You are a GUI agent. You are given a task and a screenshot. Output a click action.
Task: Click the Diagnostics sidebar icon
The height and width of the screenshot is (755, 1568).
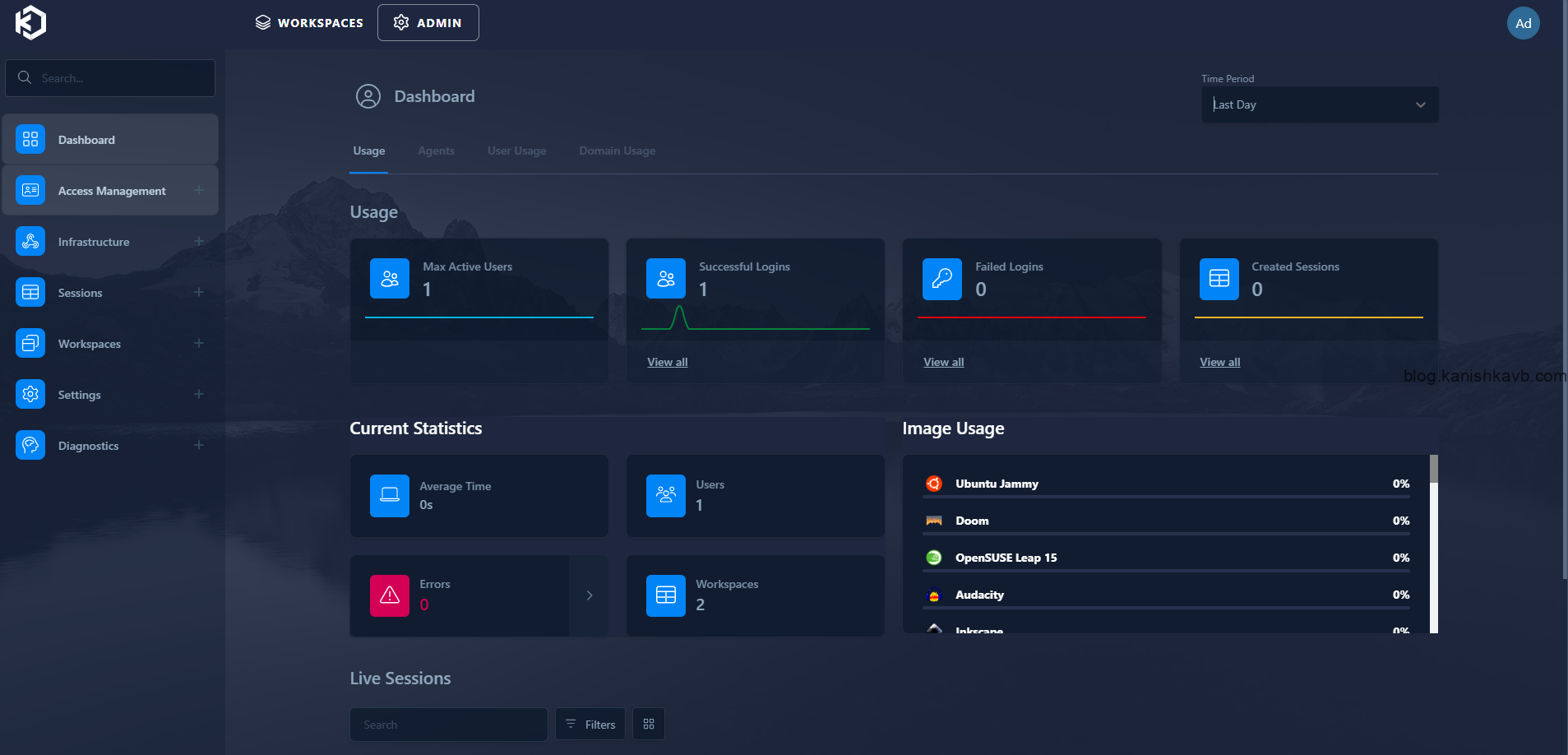[30, 445]
